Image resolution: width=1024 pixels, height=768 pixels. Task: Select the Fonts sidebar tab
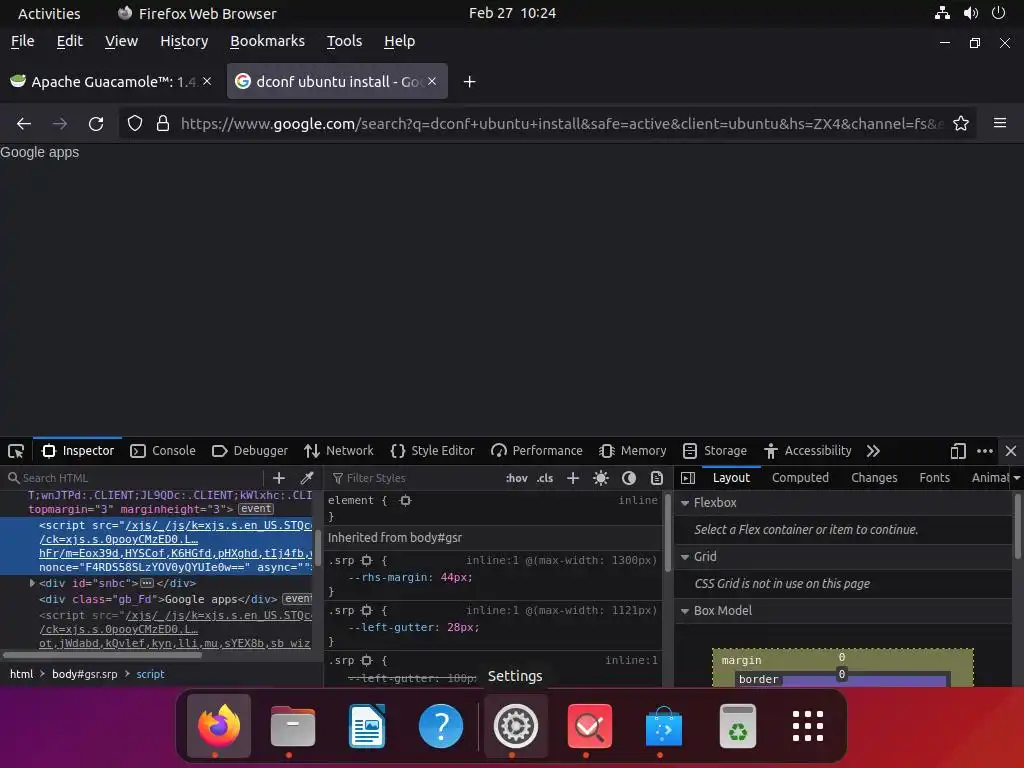coord(935,477)
